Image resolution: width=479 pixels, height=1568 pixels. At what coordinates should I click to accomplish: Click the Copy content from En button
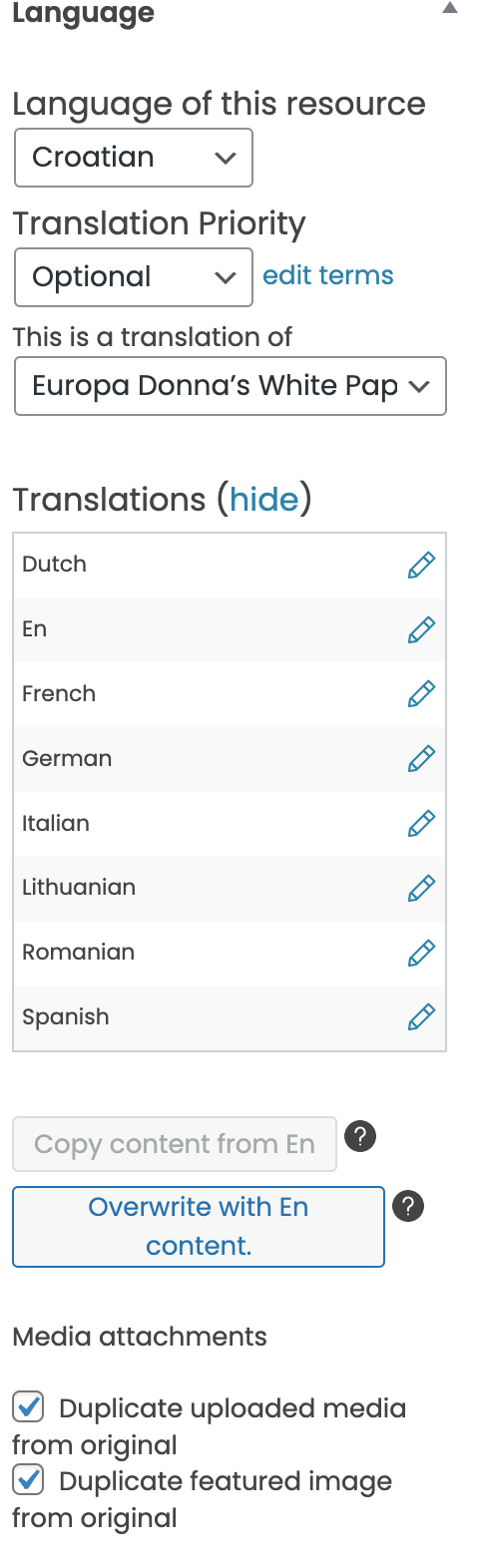(175, 1144)
